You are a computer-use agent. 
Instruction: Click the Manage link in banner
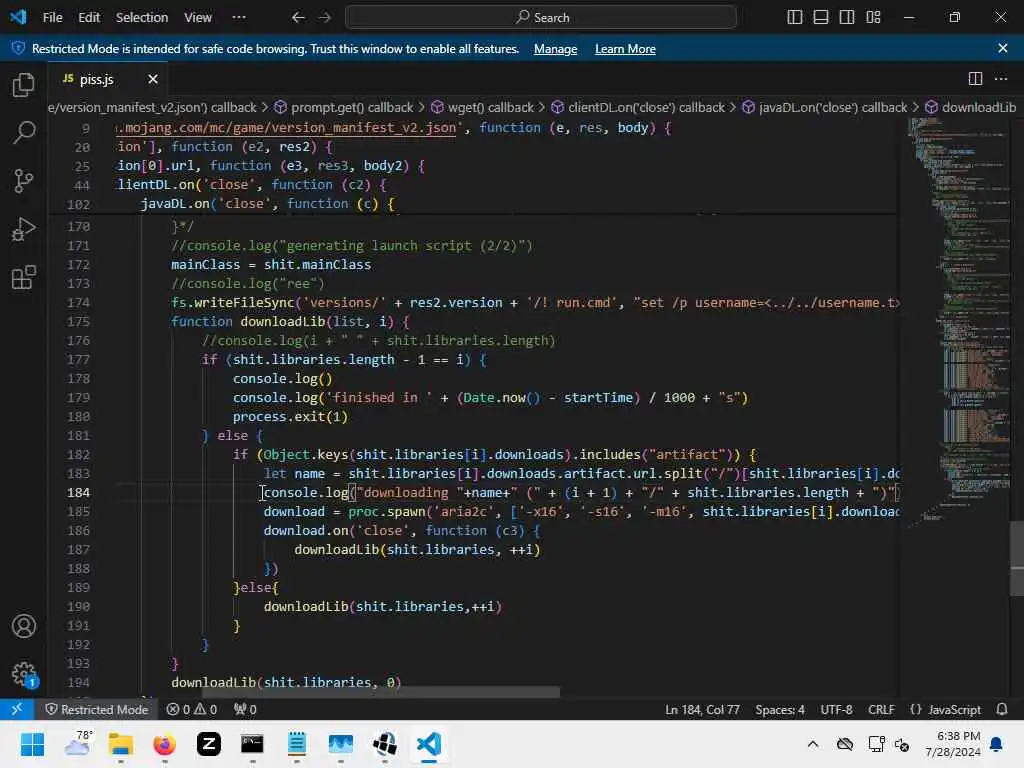[x=555, y=49]
